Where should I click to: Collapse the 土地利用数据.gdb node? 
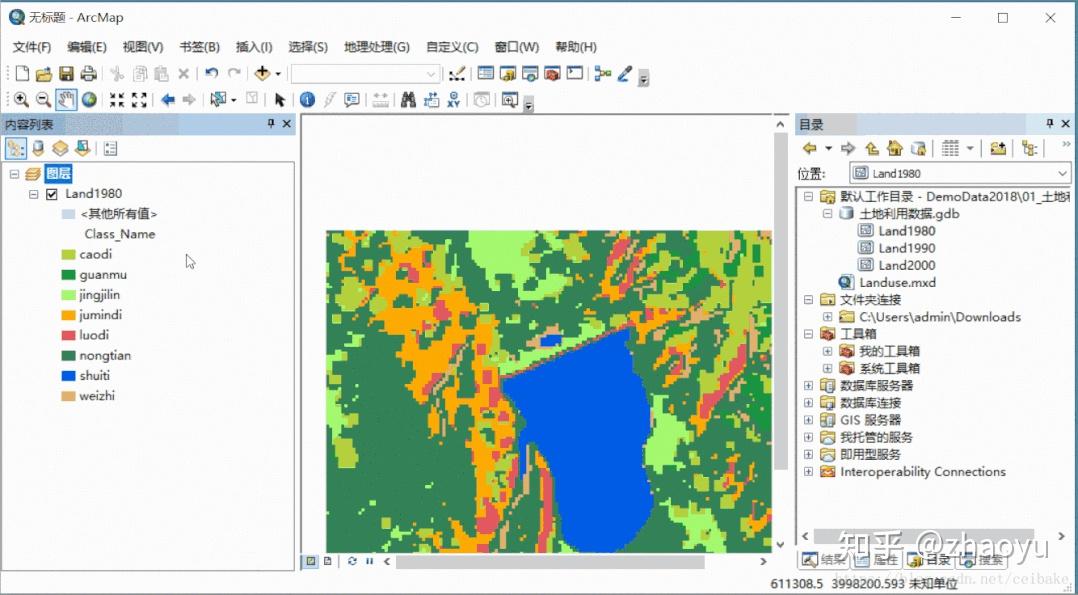coord(827,214)
